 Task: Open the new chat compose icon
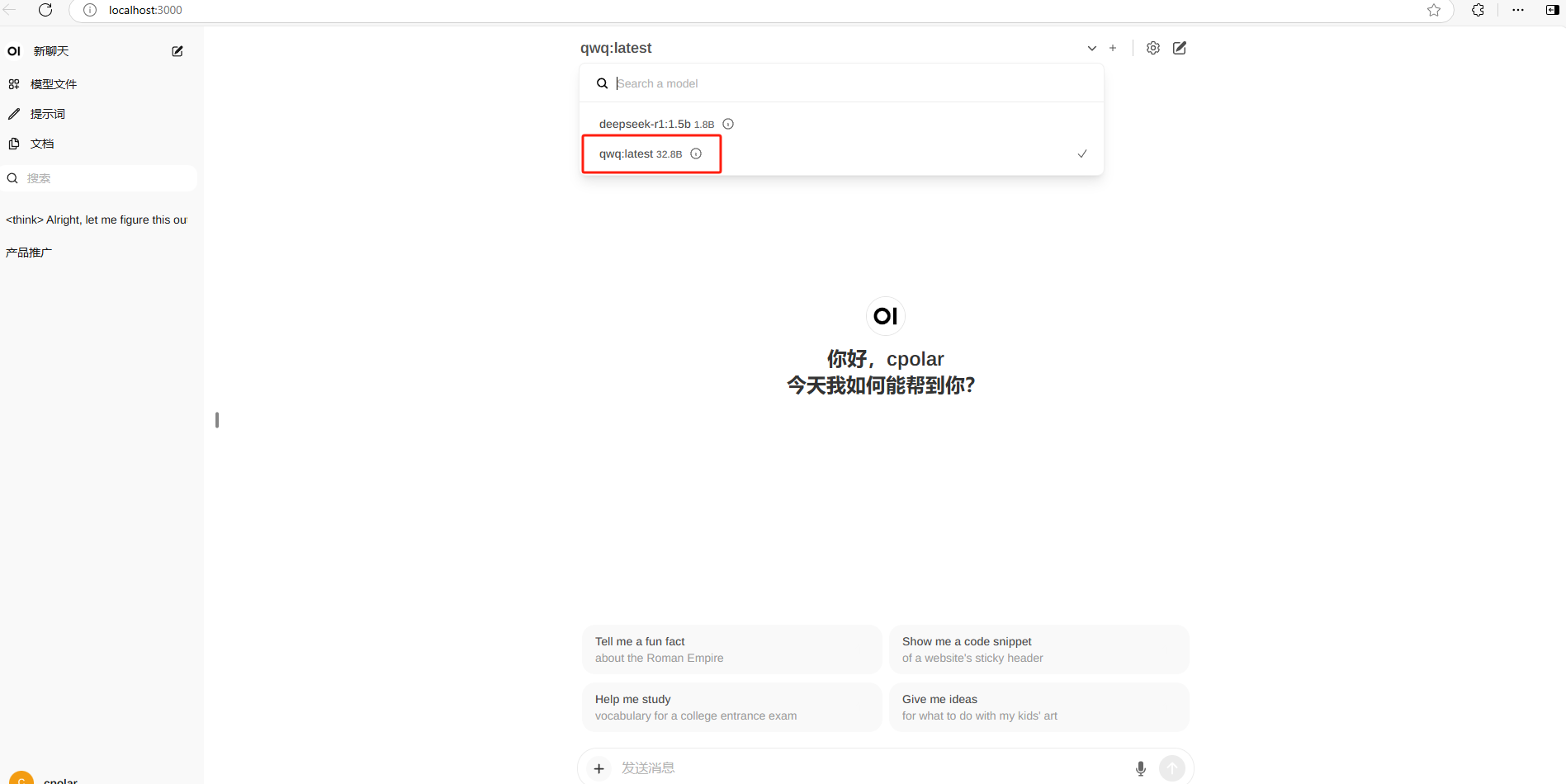coord(177,50)
